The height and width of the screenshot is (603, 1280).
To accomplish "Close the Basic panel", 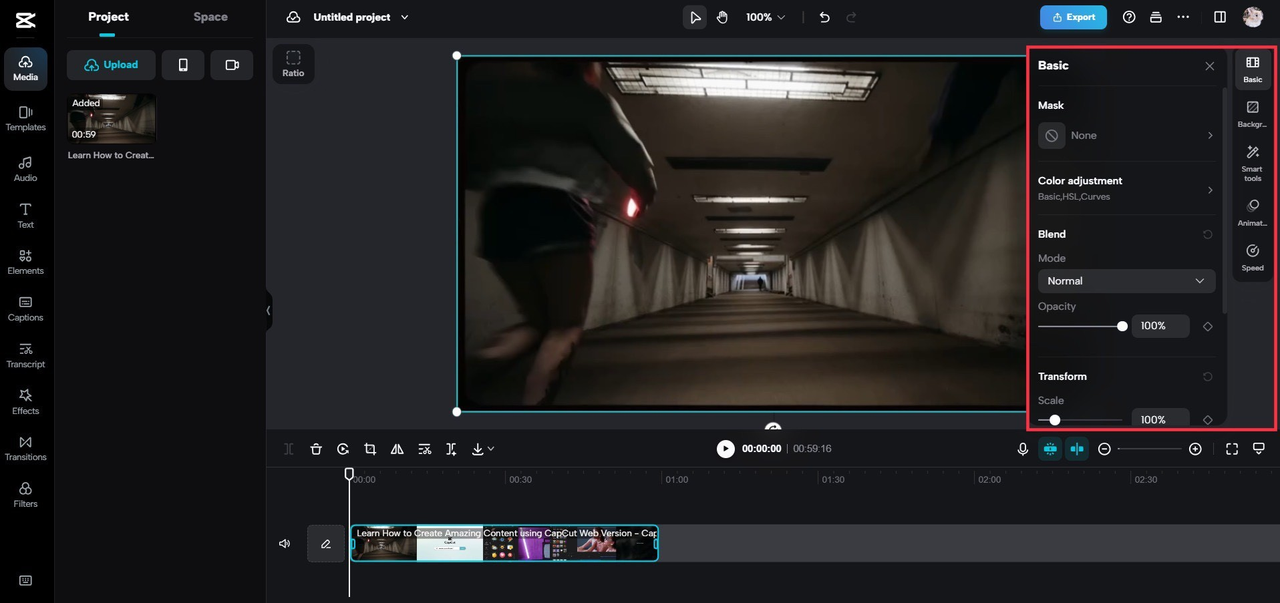I will (x=1209, y=66).
